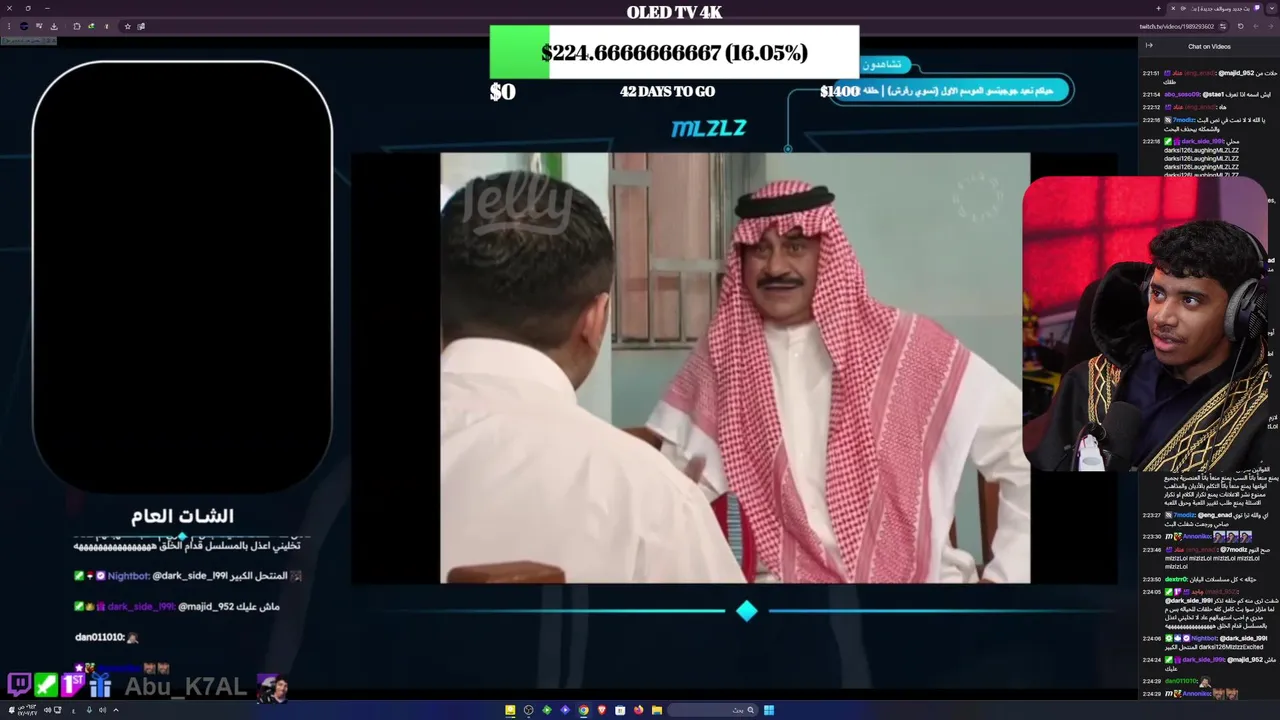The image size is (1280, 720).
Task: View site information icon in address bar
Action: pyautogui.click(x=1222, y=26)
